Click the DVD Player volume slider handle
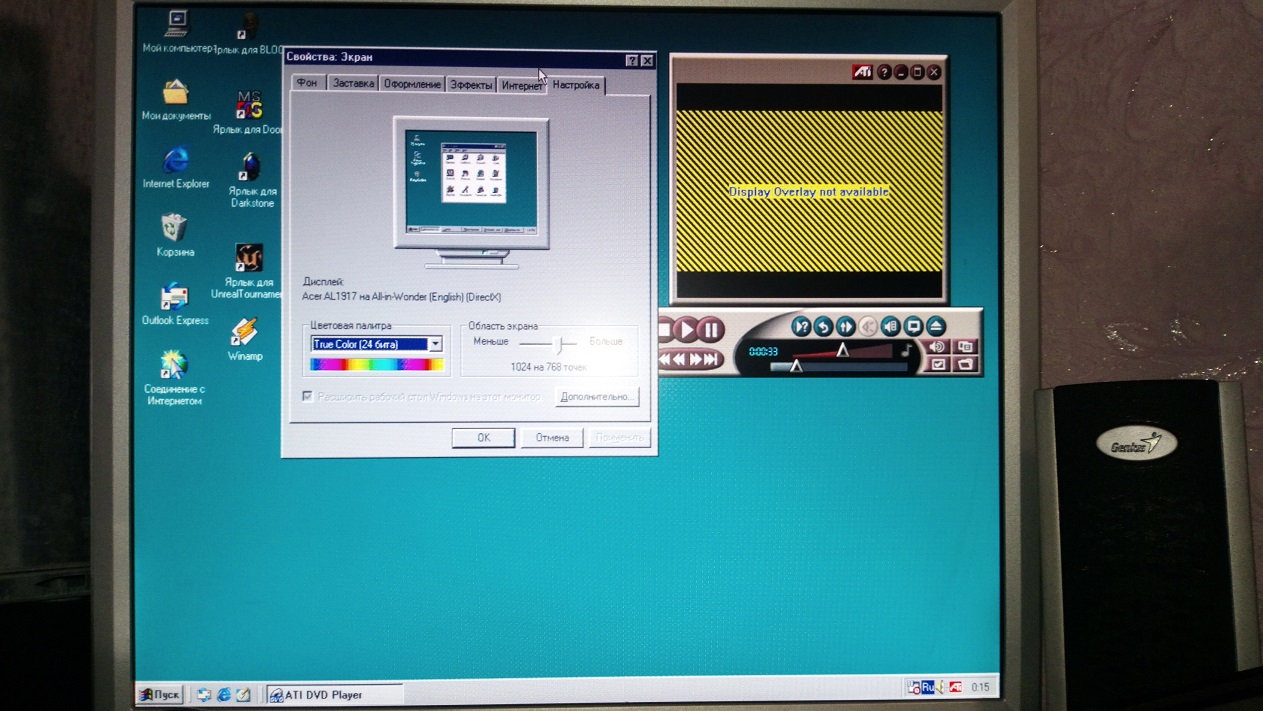Viewport: 1263px width, 711px height. (842, 350)
